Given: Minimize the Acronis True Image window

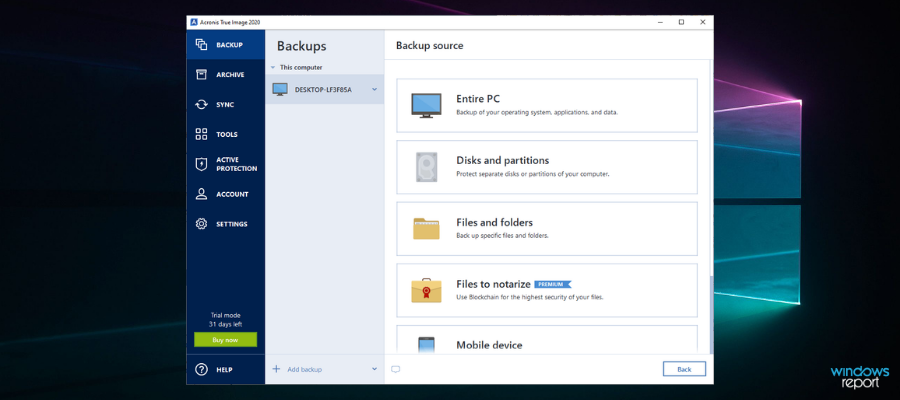Looking at the screenshot, I should coord(660,22).
